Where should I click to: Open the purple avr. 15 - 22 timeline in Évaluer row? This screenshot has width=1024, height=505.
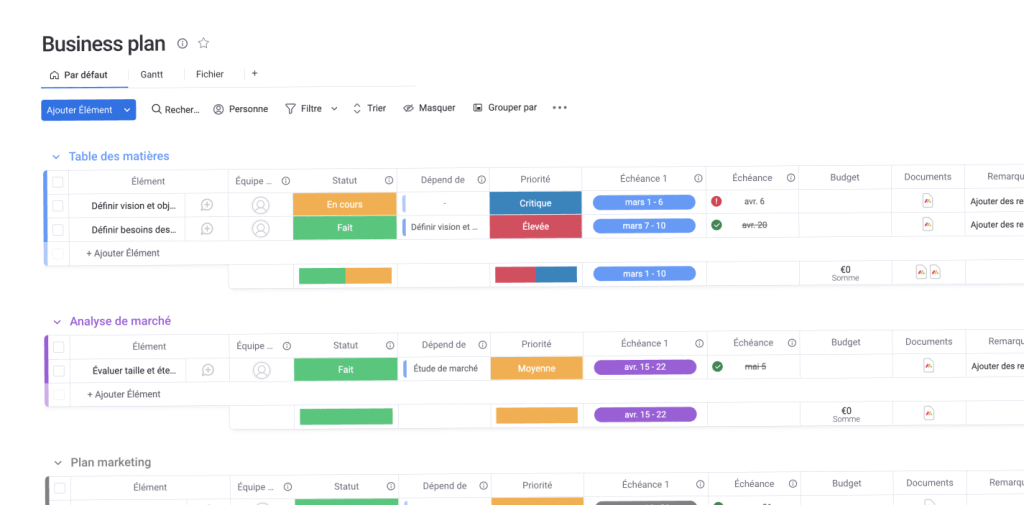(645, 367)
